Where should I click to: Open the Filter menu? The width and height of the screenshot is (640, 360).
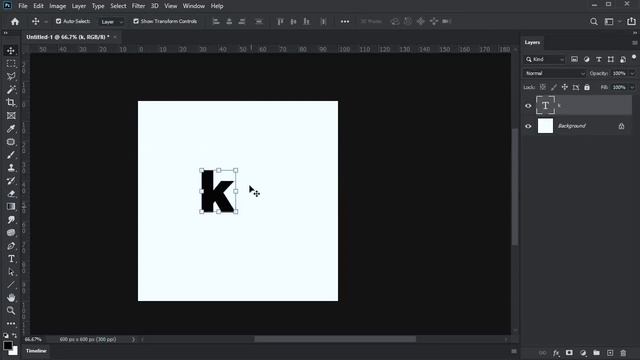138,6
